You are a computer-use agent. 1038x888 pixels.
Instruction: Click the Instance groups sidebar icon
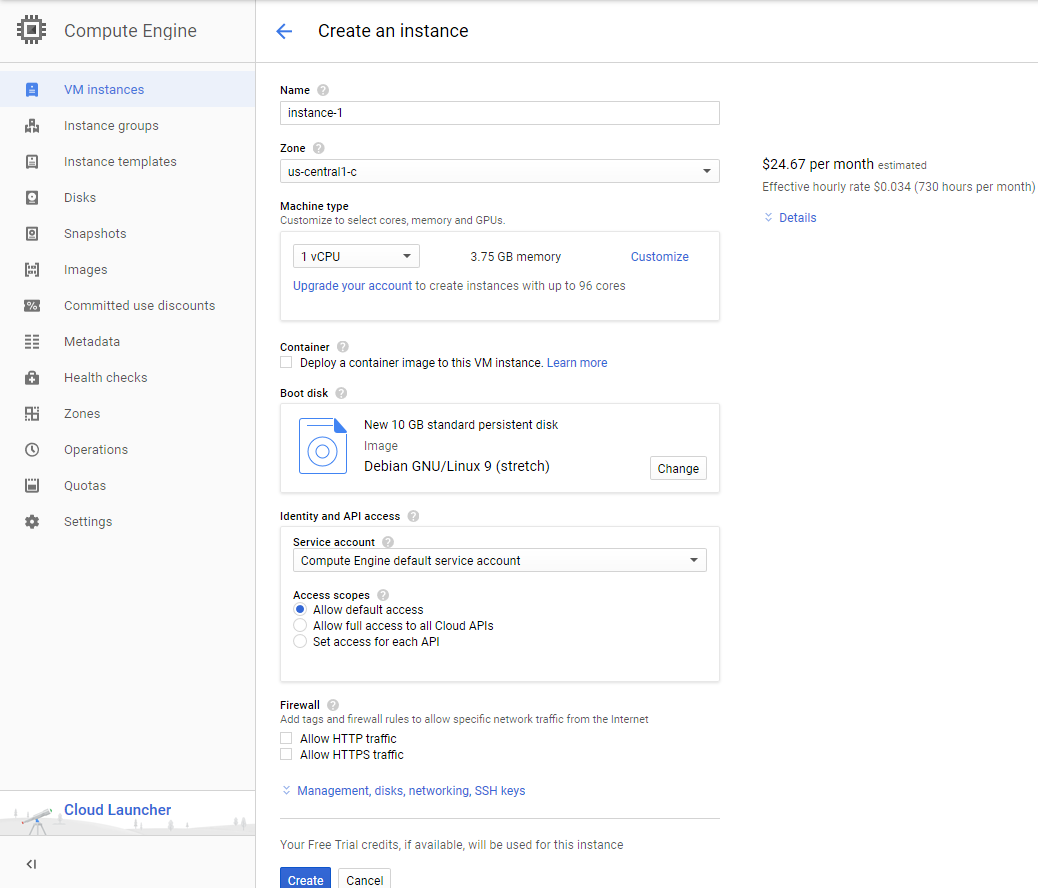(32, 126)
